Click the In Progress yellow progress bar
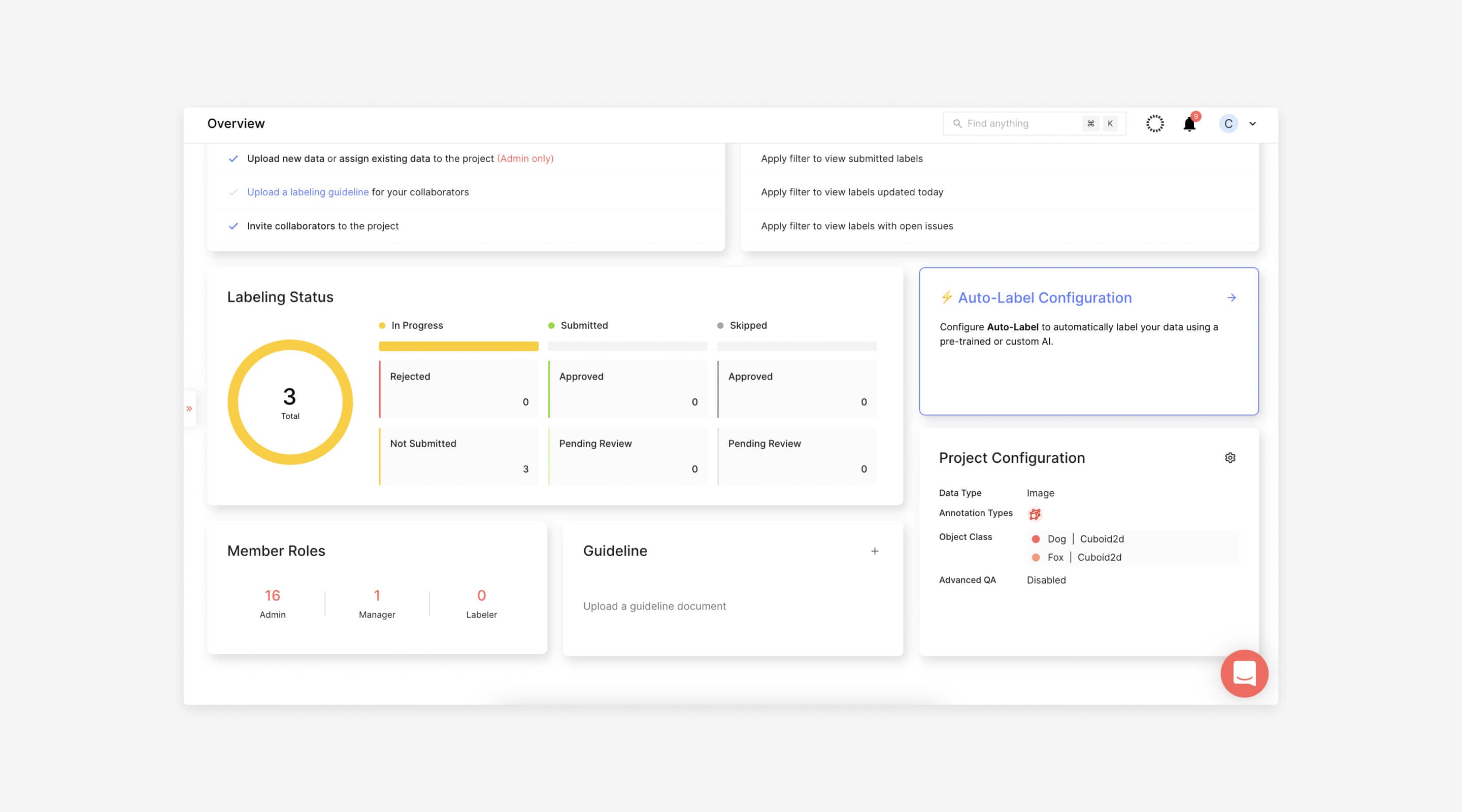The image size is (1462, 812). (x=458, y=346)
